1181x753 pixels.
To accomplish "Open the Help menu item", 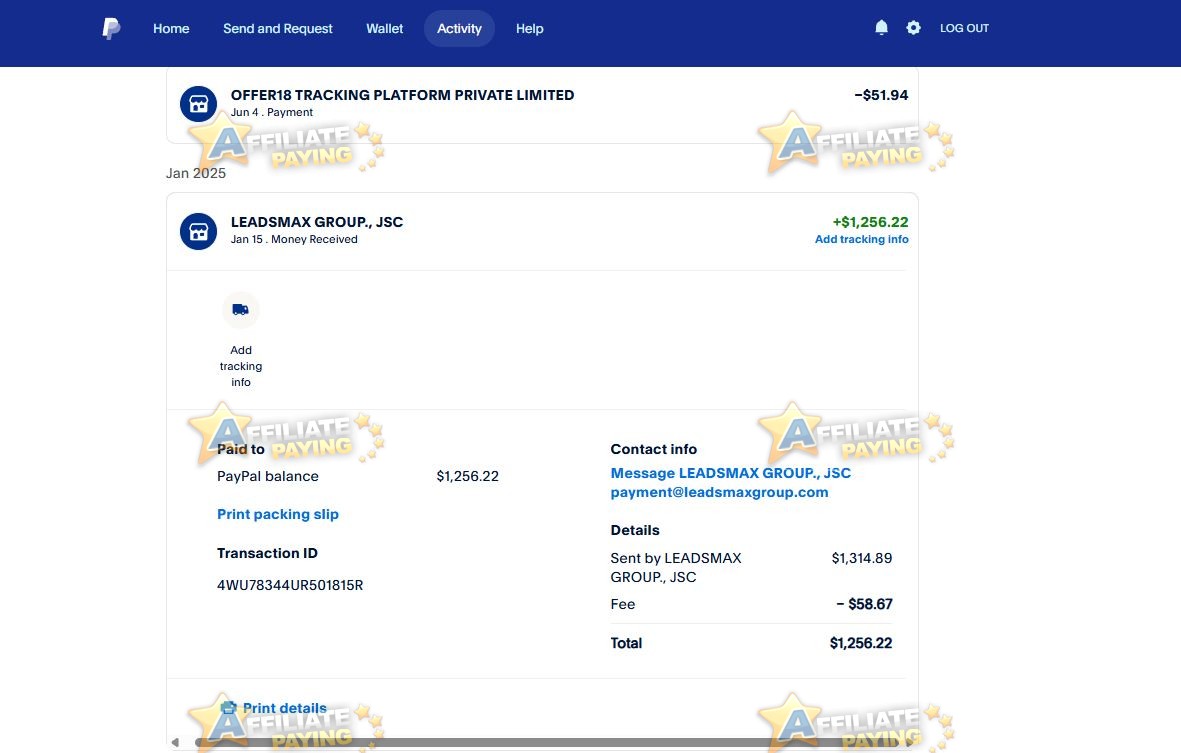I will pos(529,29).
